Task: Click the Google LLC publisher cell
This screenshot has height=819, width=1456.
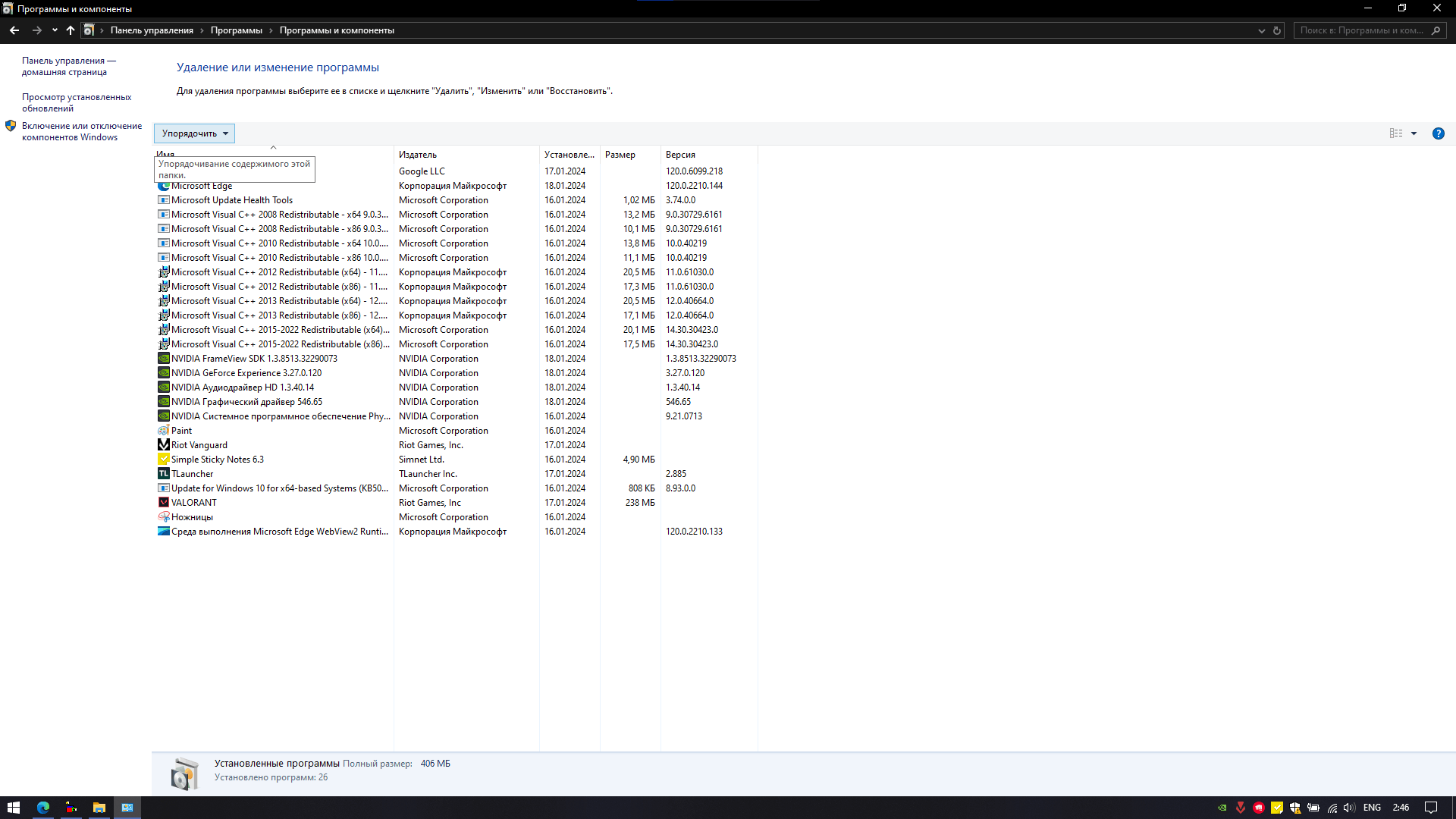Action: point(422,171)
